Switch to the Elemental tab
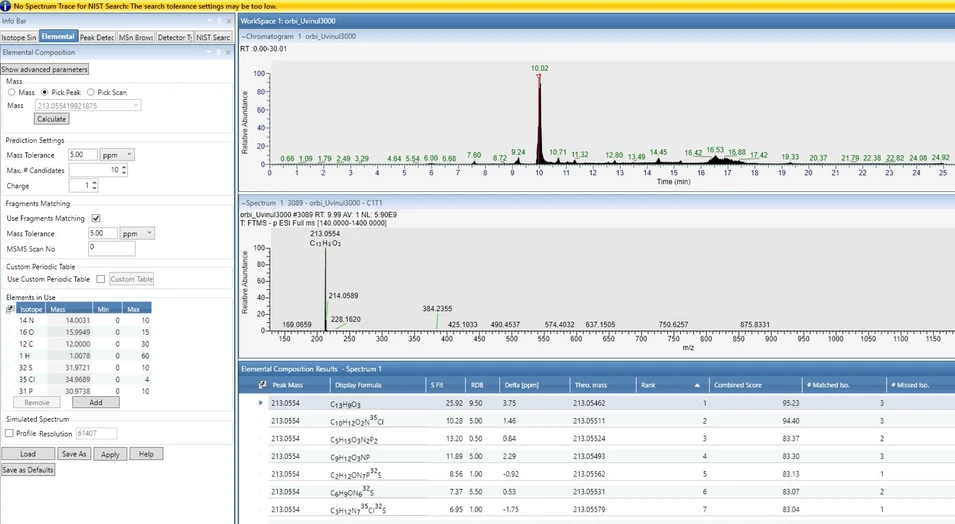This screenshot has height=524, width=955. click(58, 37)
